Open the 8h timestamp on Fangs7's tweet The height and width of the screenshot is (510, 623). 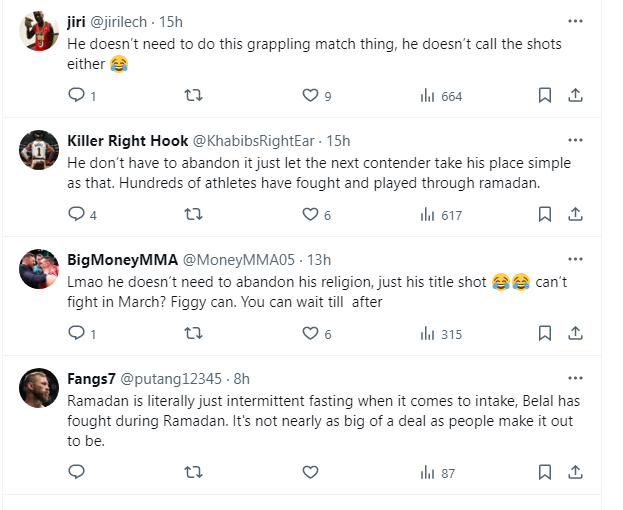tap(241, 379)
